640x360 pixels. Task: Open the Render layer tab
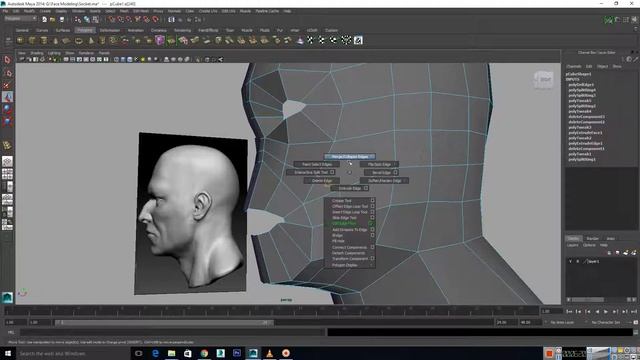(x=592, y=238)
